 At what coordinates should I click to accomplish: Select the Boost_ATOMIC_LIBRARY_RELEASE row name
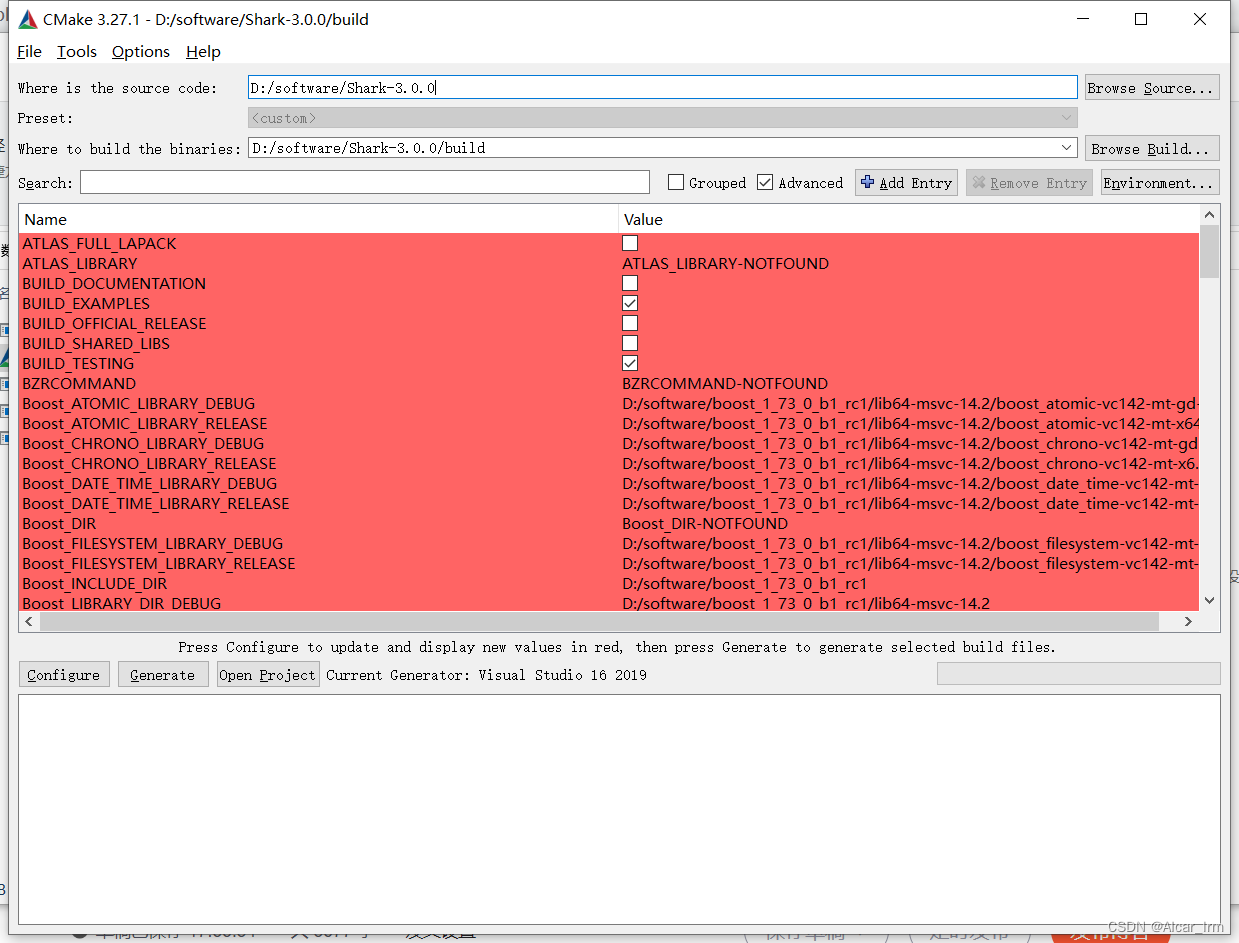[145, 423]
